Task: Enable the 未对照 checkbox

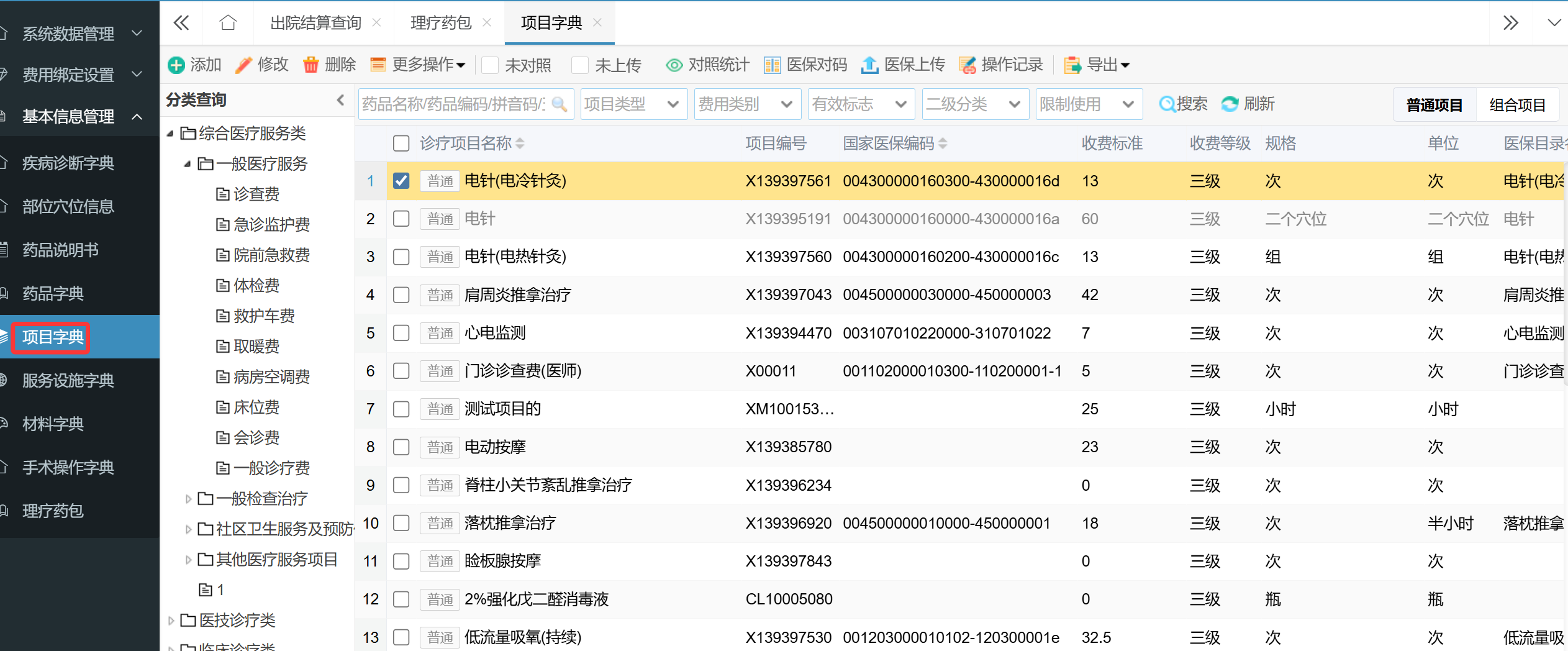Action: point(490,65)
